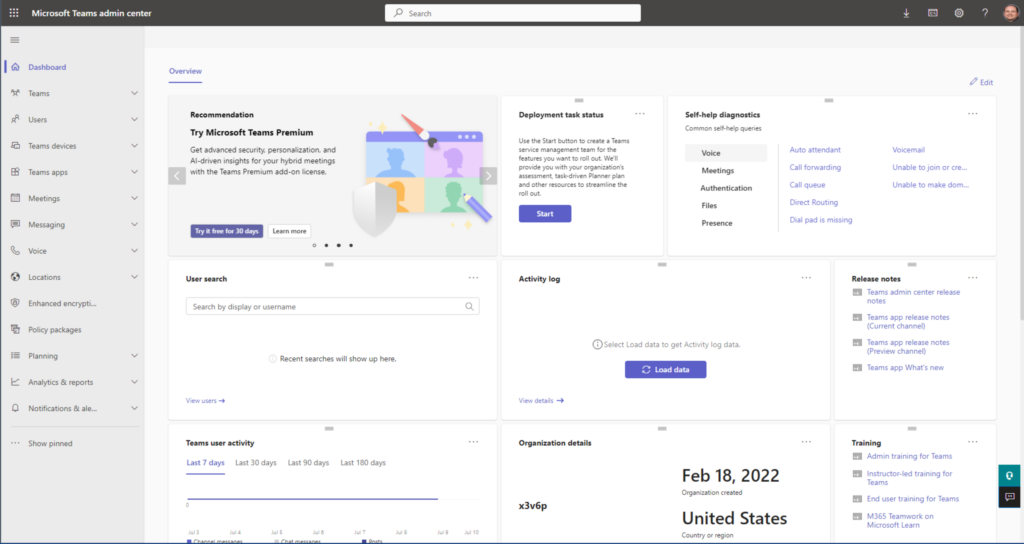Viewport: 1024px width, 544px height.
Task: Click the Enhanced encryption shield icon
Action: (15, 303)
